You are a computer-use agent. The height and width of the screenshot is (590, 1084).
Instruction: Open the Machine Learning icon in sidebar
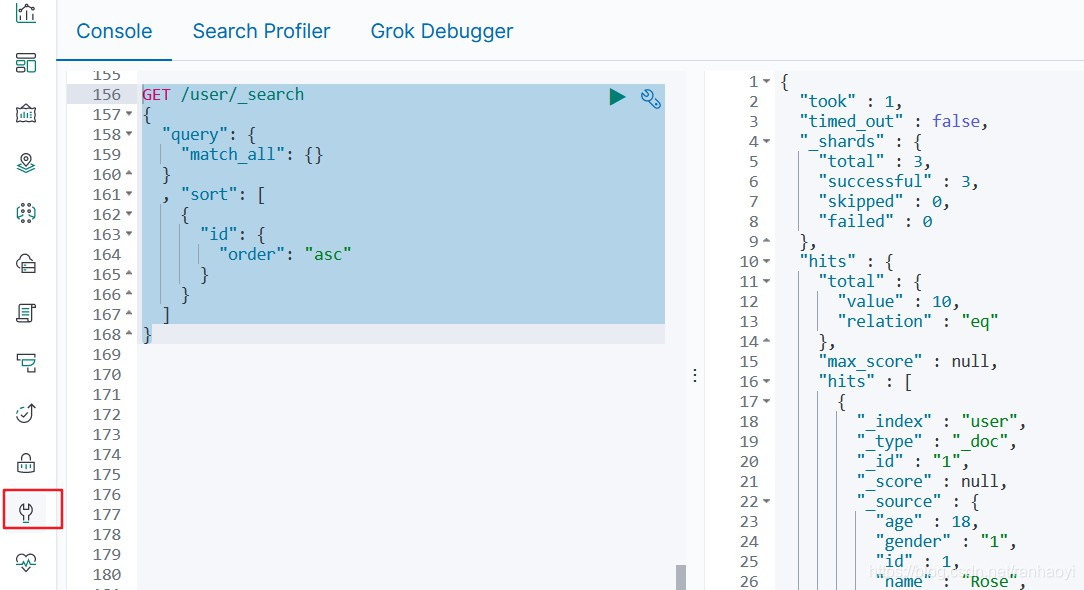(x=26, y=213)
